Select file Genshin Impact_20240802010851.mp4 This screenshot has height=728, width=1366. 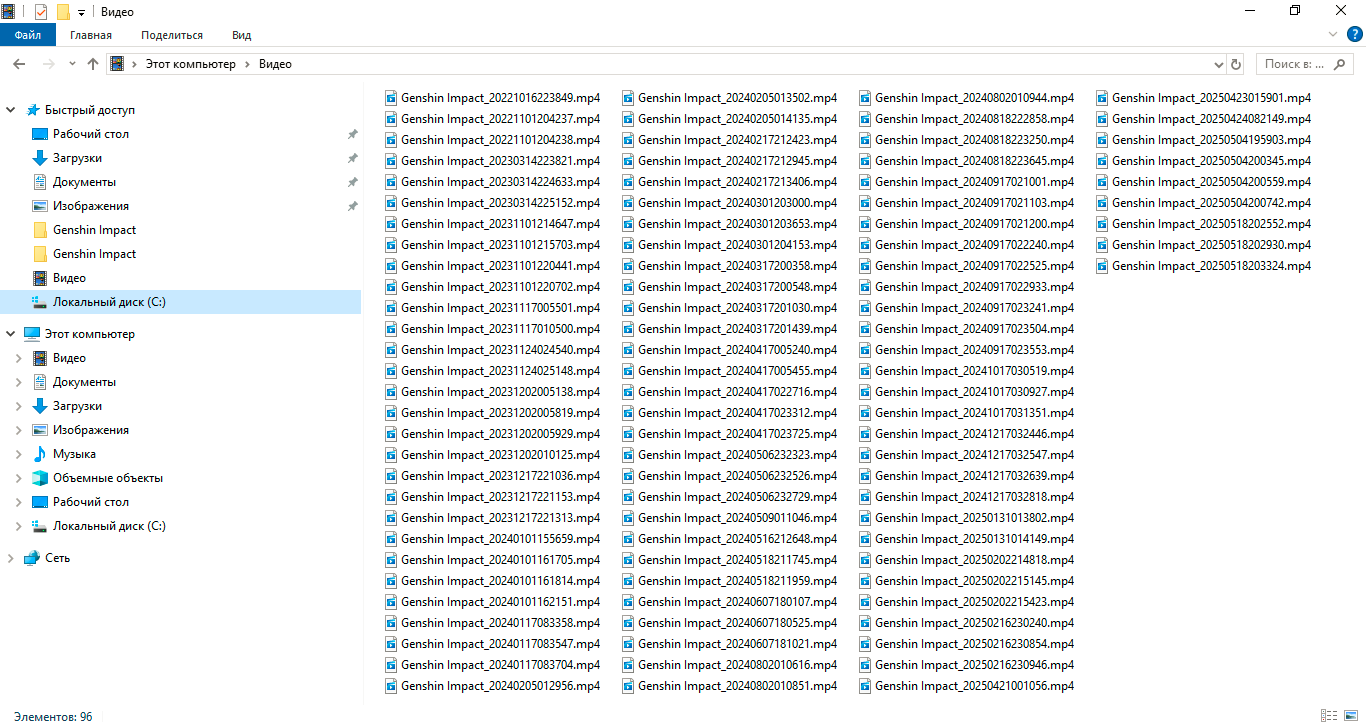click(737, 686)
